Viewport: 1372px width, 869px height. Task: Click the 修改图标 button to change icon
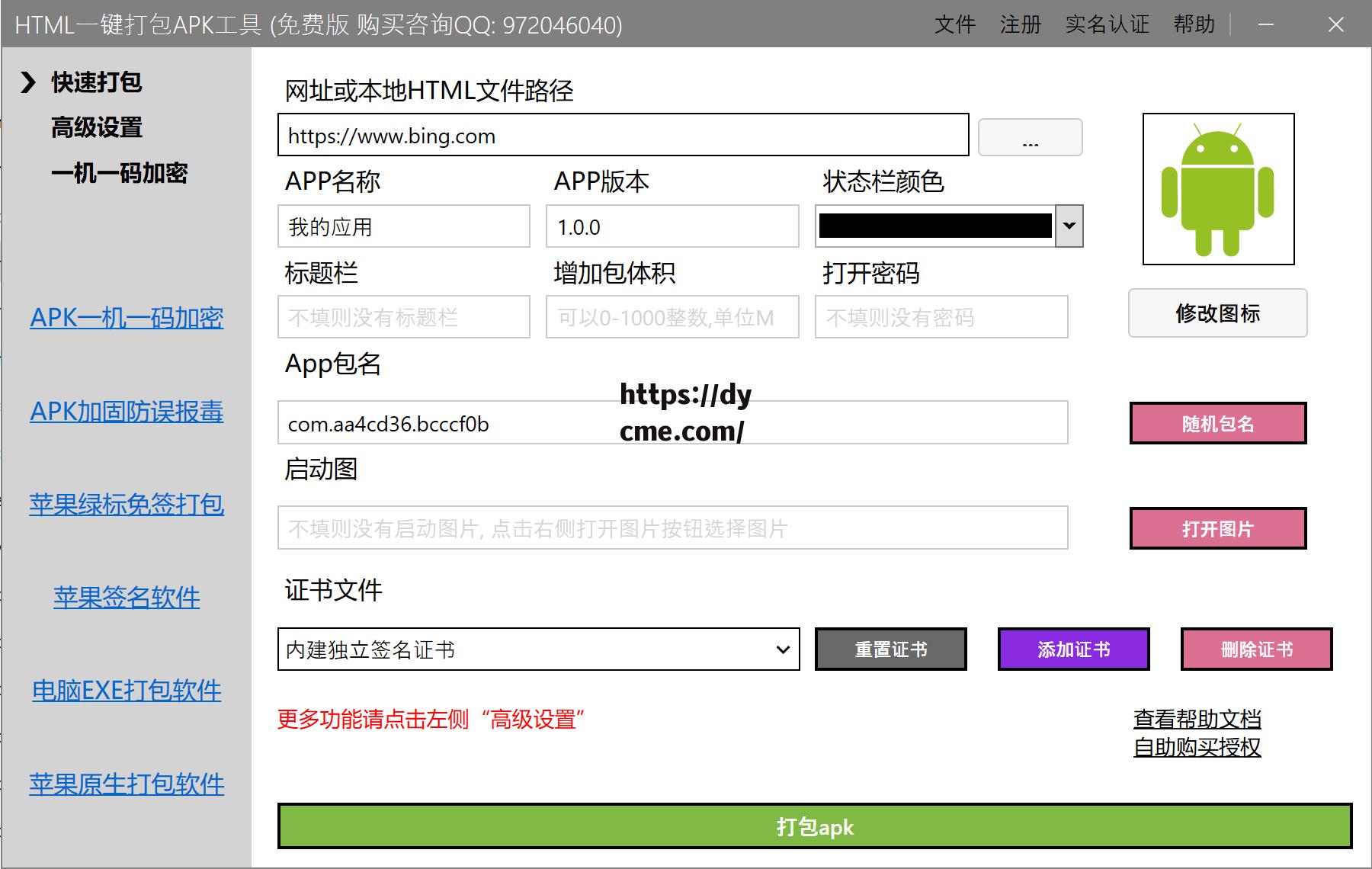pos(1217,313)
